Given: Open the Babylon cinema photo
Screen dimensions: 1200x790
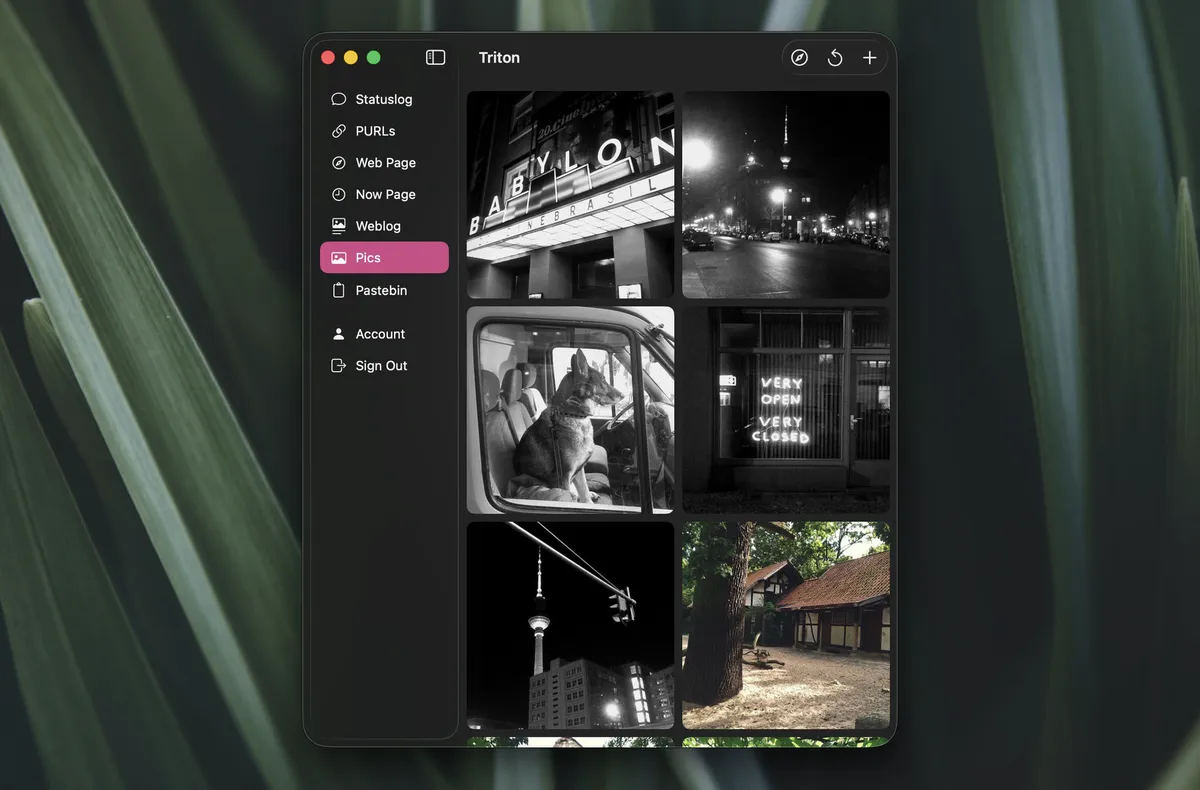Looking at the screenshot, I should [570, 195].
